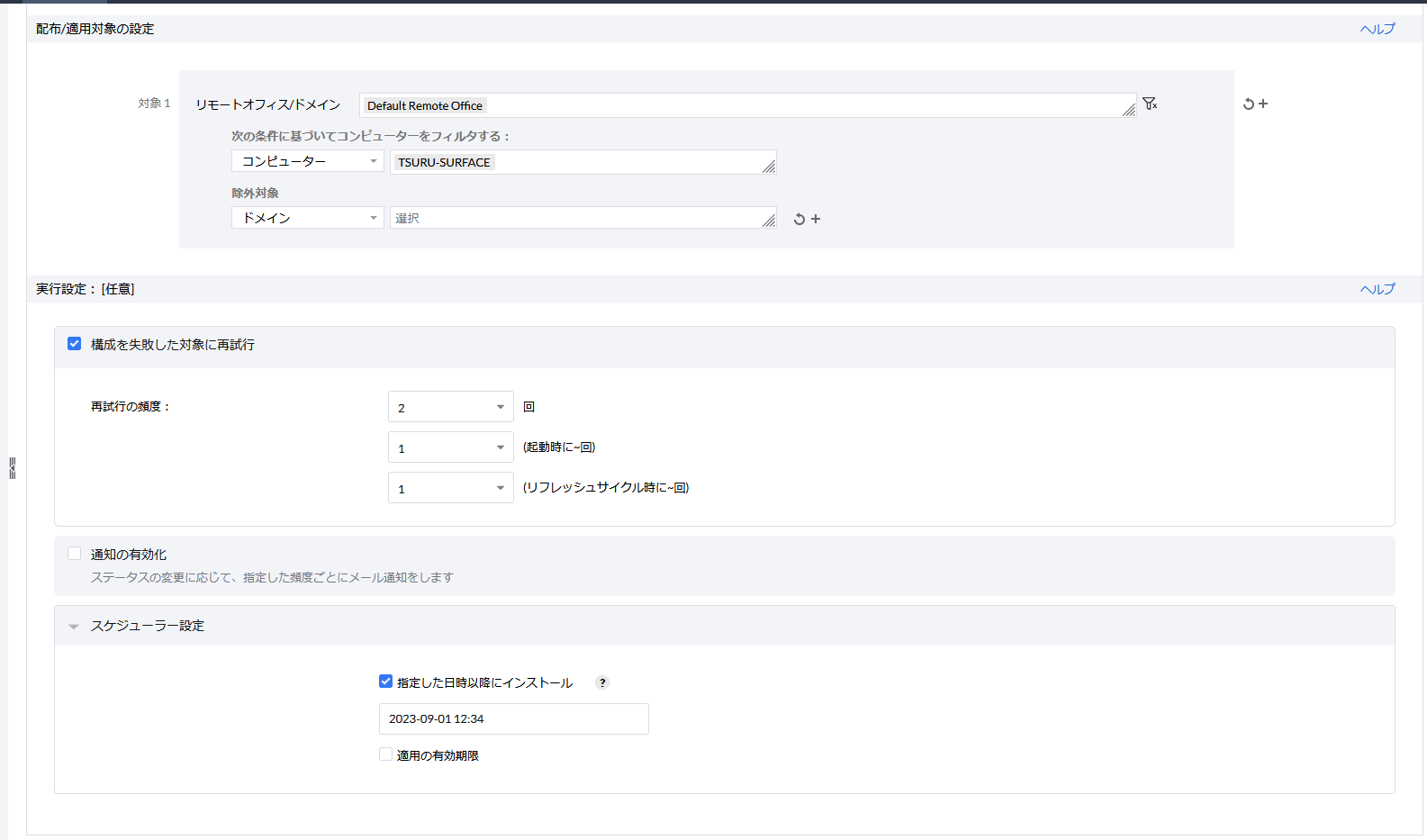Enable the notification checkbox
Viewport: 1427px width, 840px height.
[x=75, y=554]
